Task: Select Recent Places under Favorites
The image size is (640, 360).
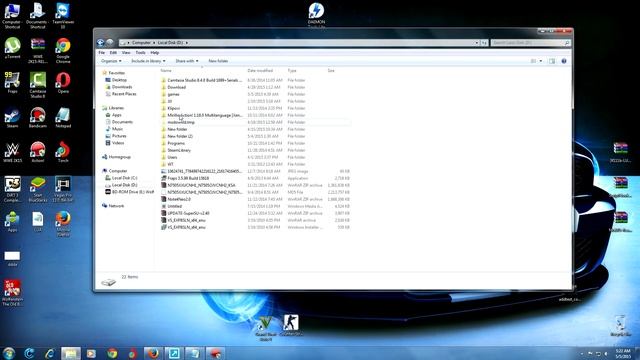Action: (121, 94)
